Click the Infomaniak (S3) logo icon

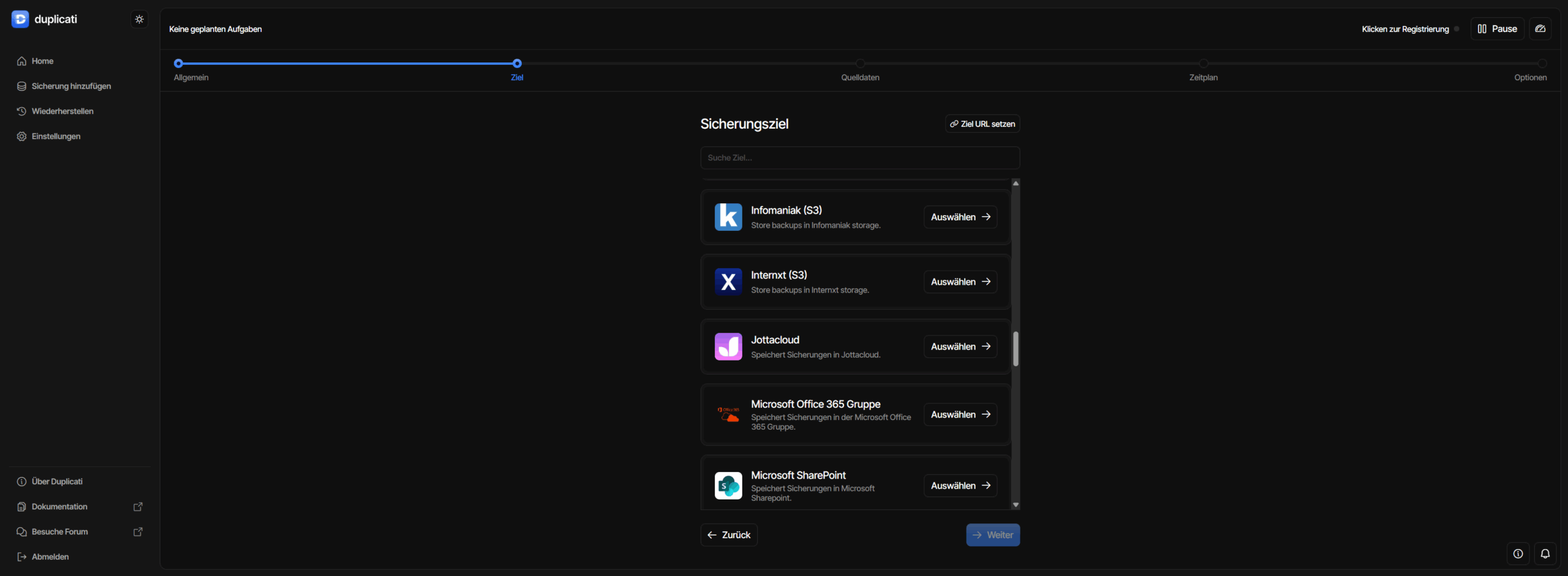click(728, 217)
